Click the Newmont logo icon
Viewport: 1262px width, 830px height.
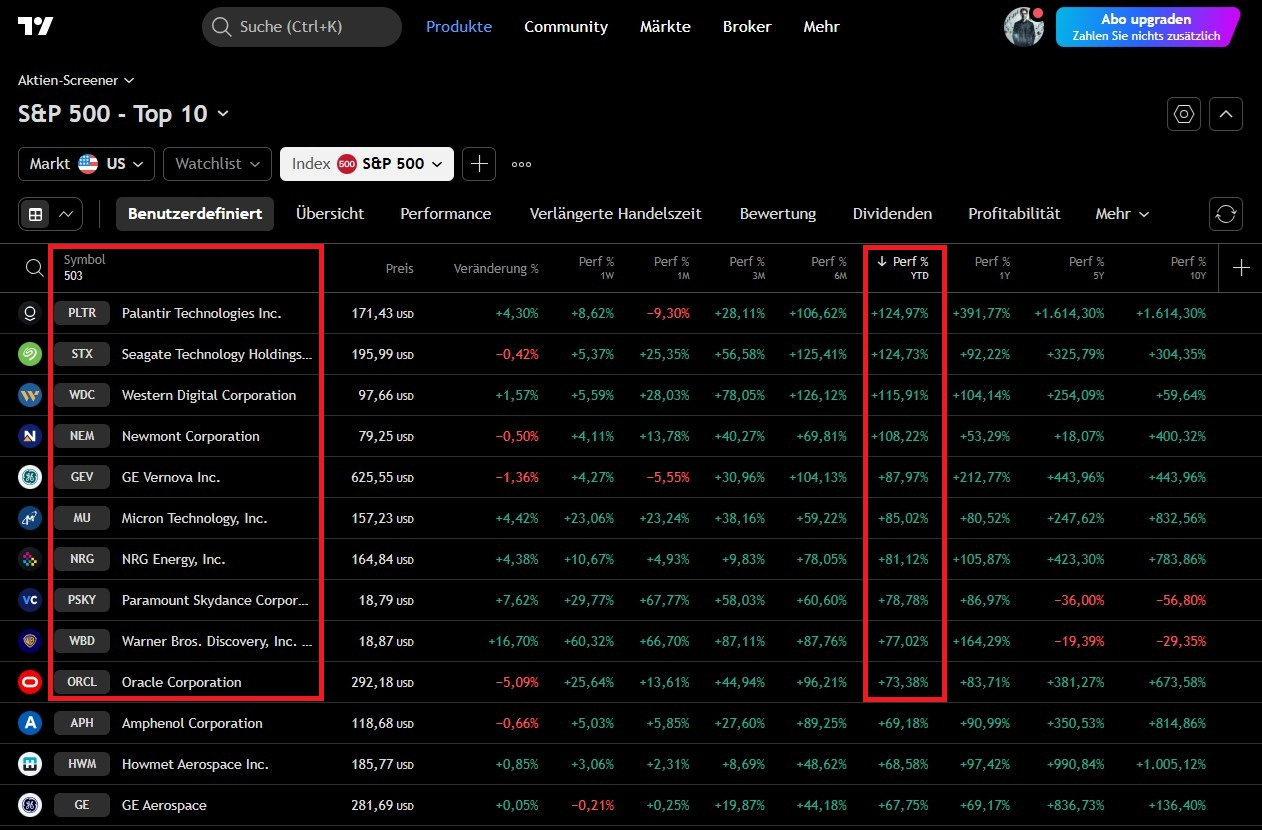click(30, 436)
